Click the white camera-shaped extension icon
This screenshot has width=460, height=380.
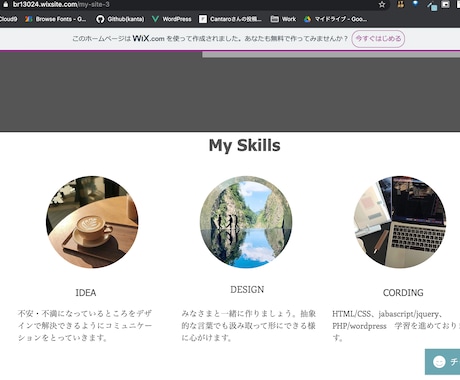[x=445, y=4]
